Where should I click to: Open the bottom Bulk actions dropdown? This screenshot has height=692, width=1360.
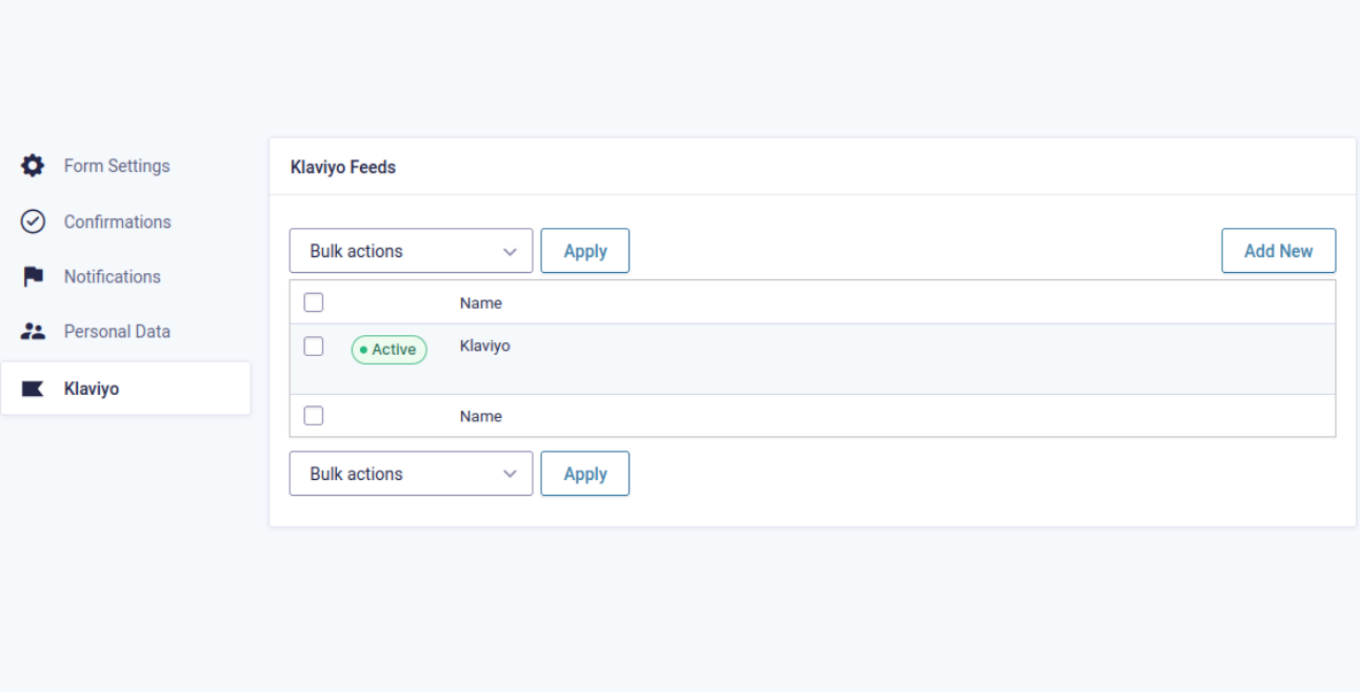(x=411, y=474)
